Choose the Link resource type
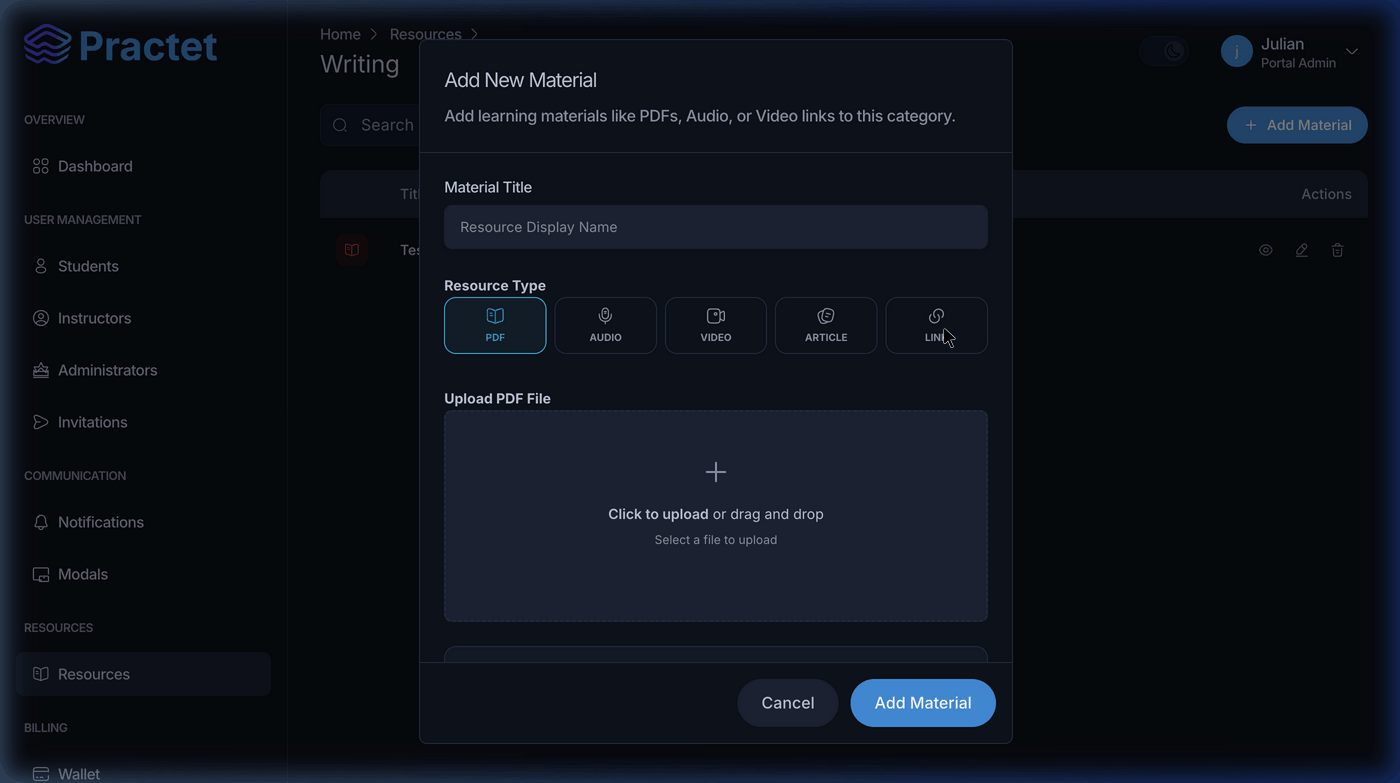This screenshot has height=783, width=1400. pyautogui.click(x=936, y=325)
